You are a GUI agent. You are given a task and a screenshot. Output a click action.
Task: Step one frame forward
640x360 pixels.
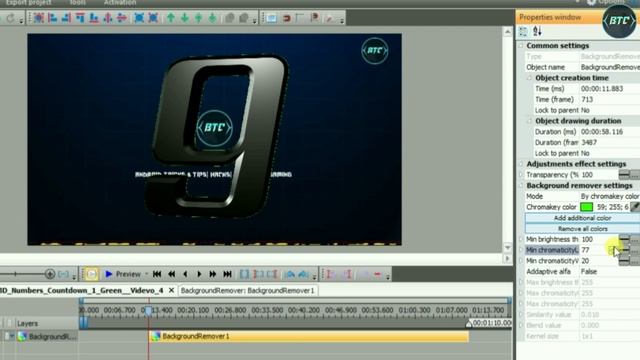[x=199, y=274]
